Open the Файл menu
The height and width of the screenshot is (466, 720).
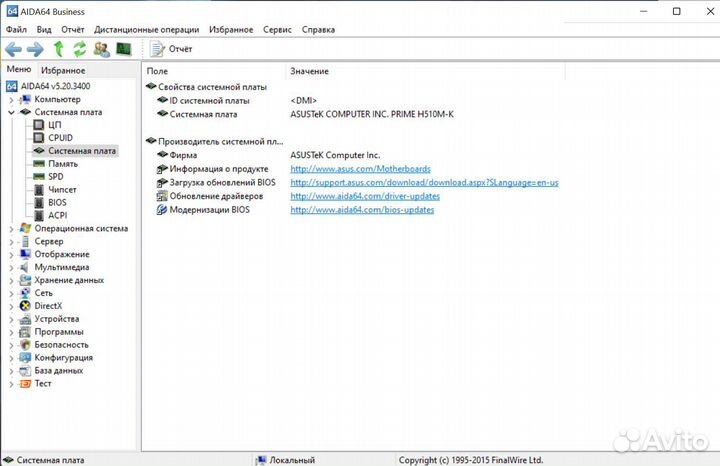[x=16, y=30]
